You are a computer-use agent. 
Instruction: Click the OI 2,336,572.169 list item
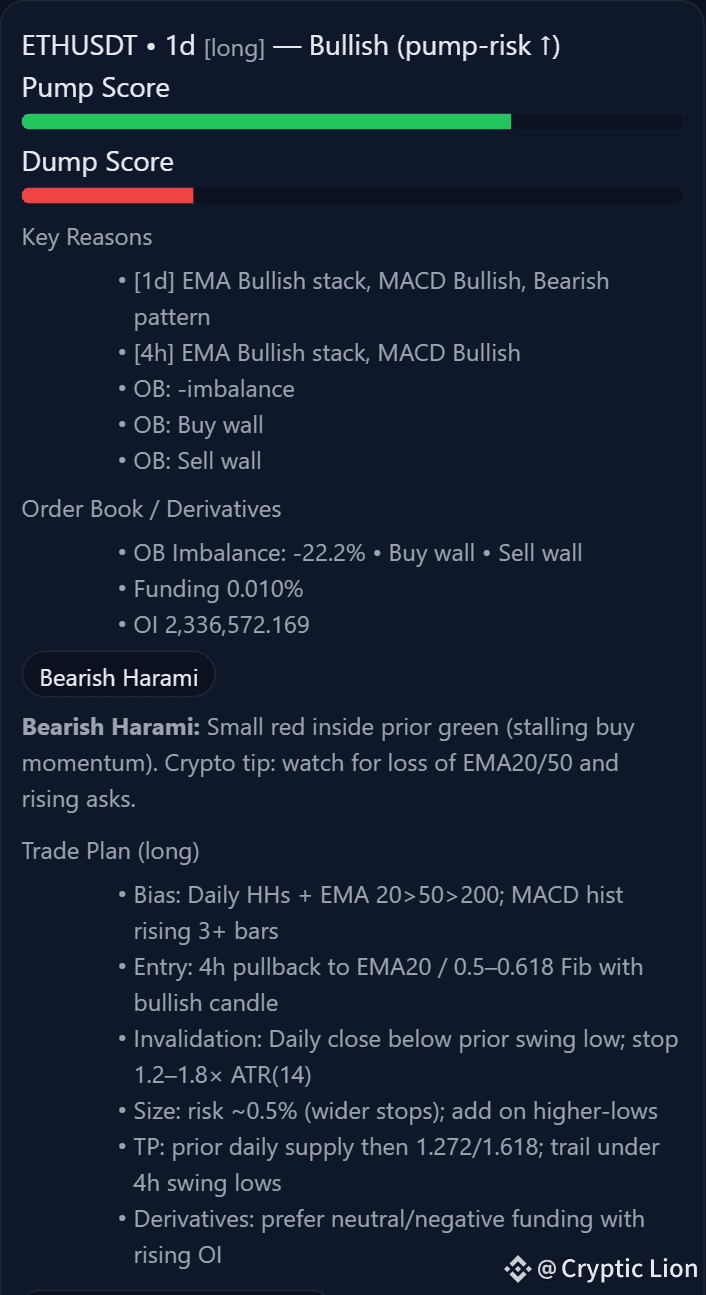click(221, 625)
